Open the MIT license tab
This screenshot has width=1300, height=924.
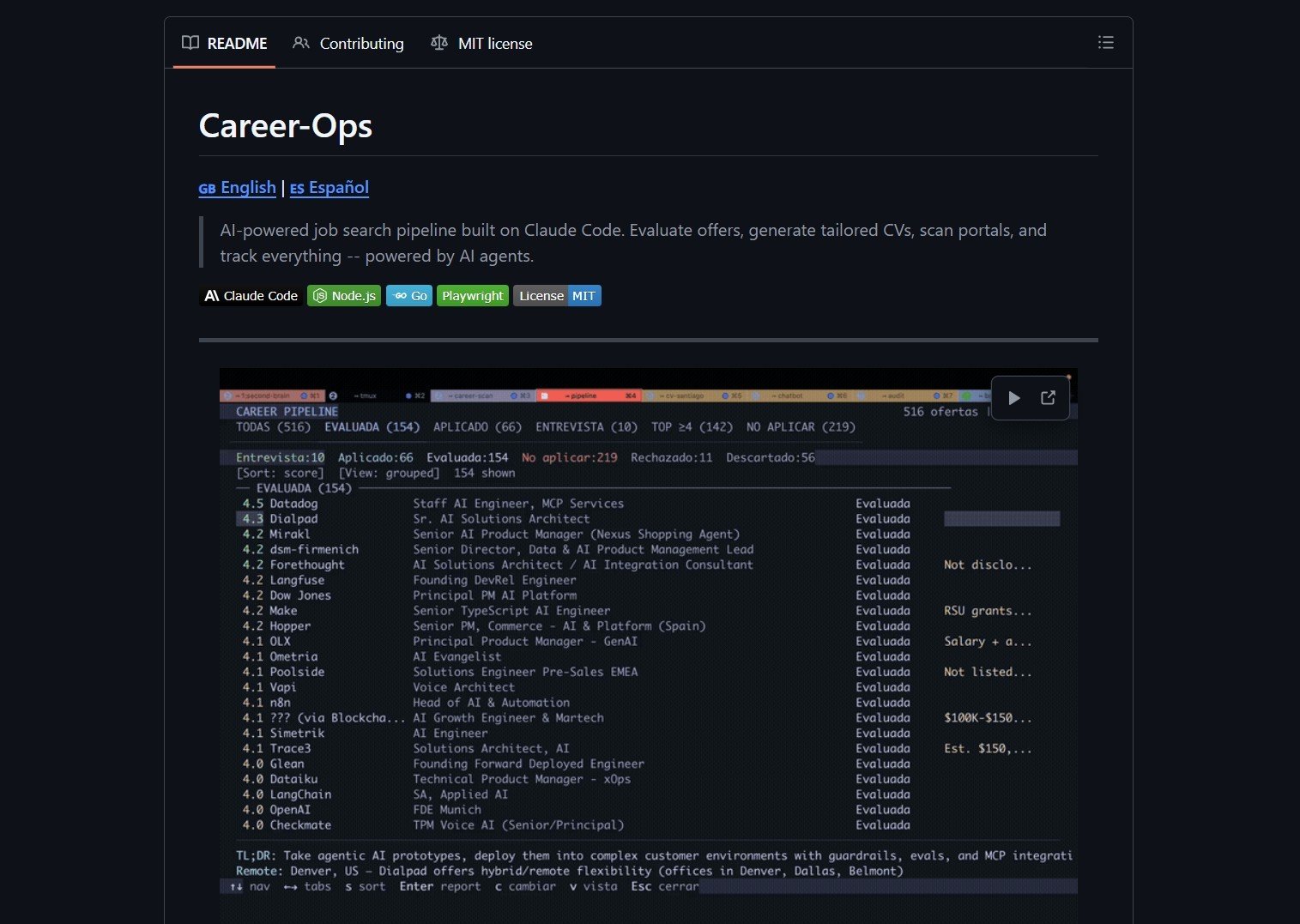[x=495, y=43]
